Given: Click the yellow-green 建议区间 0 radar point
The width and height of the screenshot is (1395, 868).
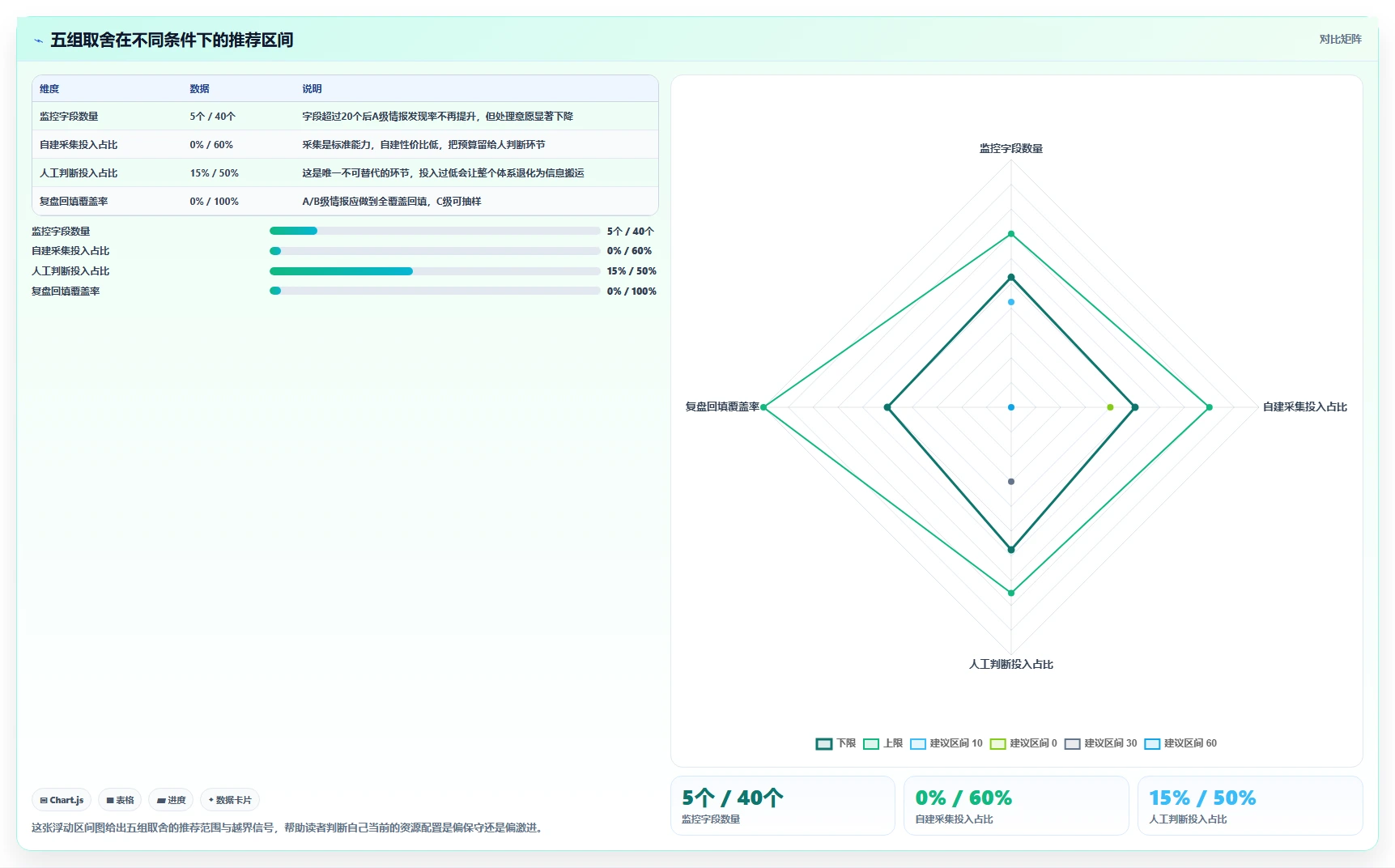Looking at the screenshot, I should (1110, 407).
